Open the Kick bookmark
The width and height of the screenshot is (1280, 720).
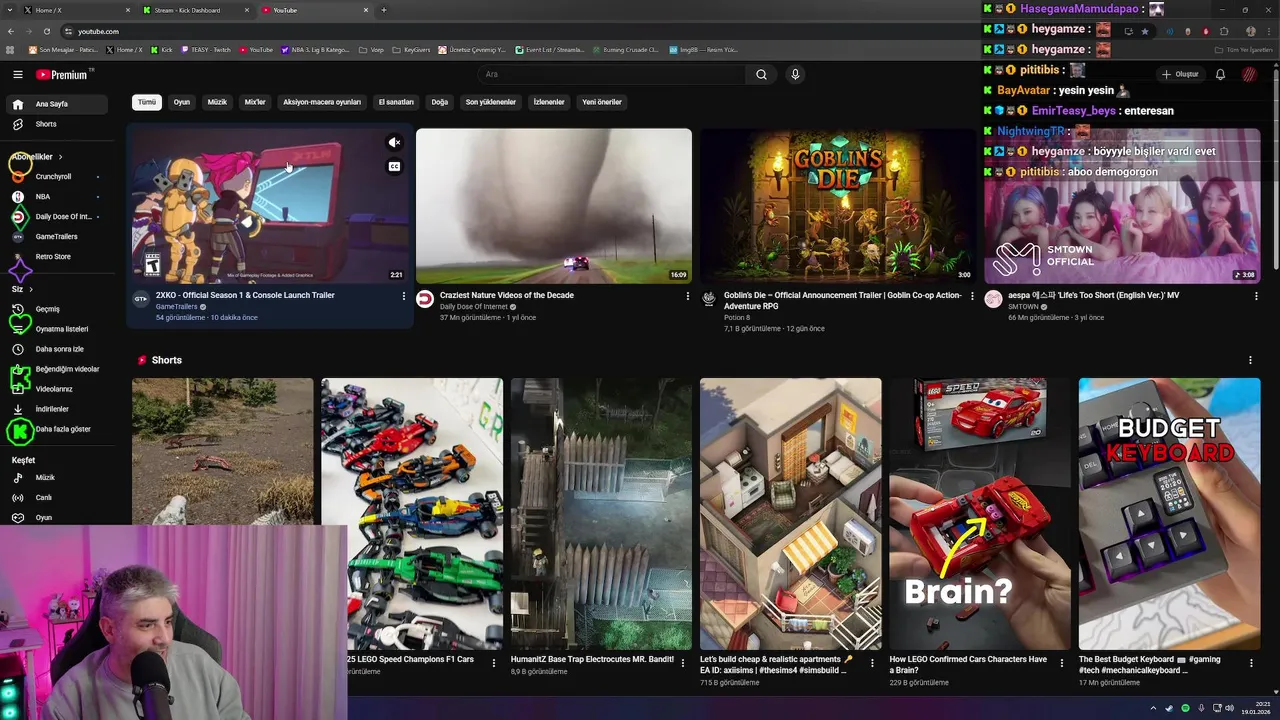161,49
